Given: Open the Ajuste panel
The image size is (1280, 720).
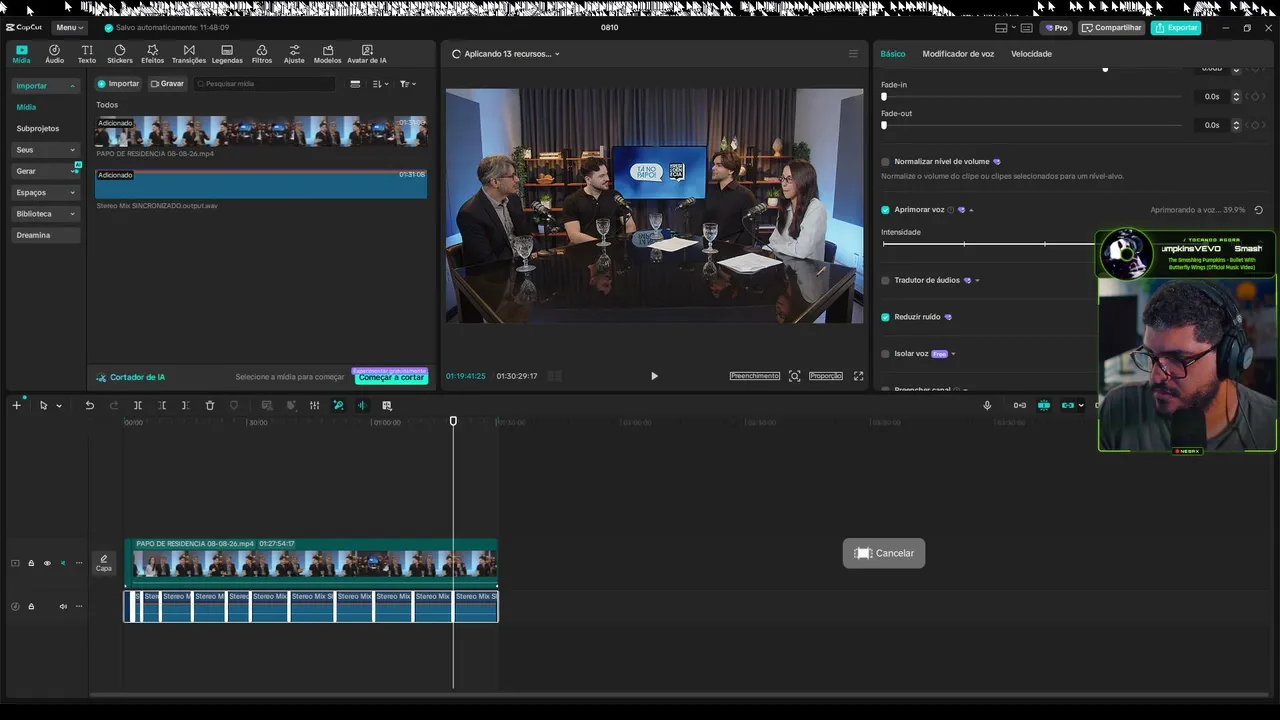Looking at the screenshot, I should (x=294, y=54).
